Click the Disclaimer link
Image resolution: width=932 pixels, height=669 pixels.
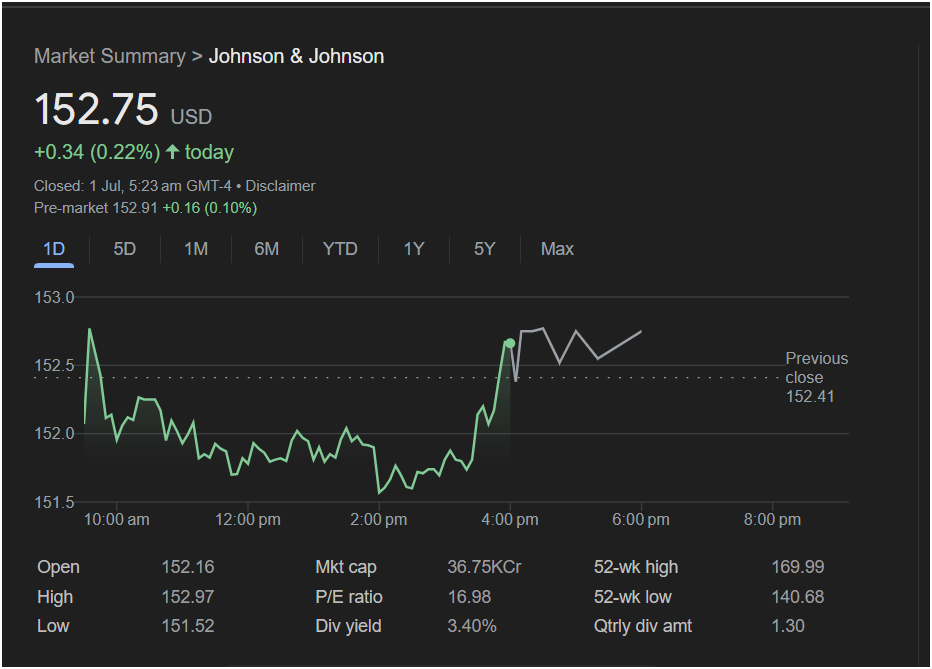click(281, 186)
